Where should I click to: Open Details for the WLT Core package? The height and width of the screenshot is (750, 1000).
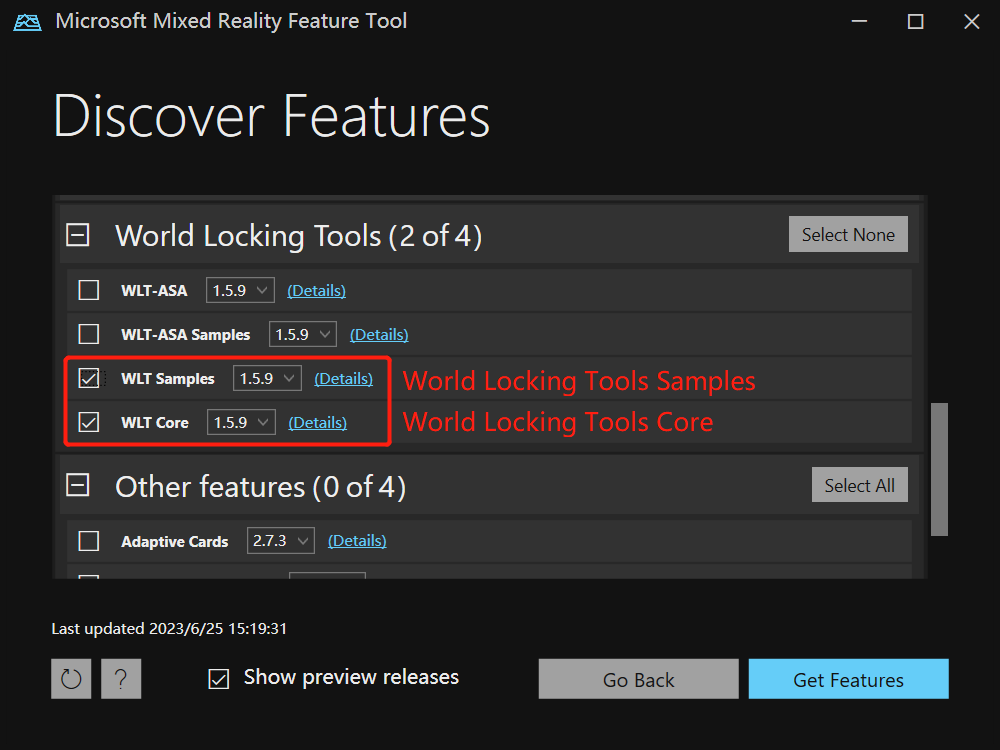coord(317,421)
